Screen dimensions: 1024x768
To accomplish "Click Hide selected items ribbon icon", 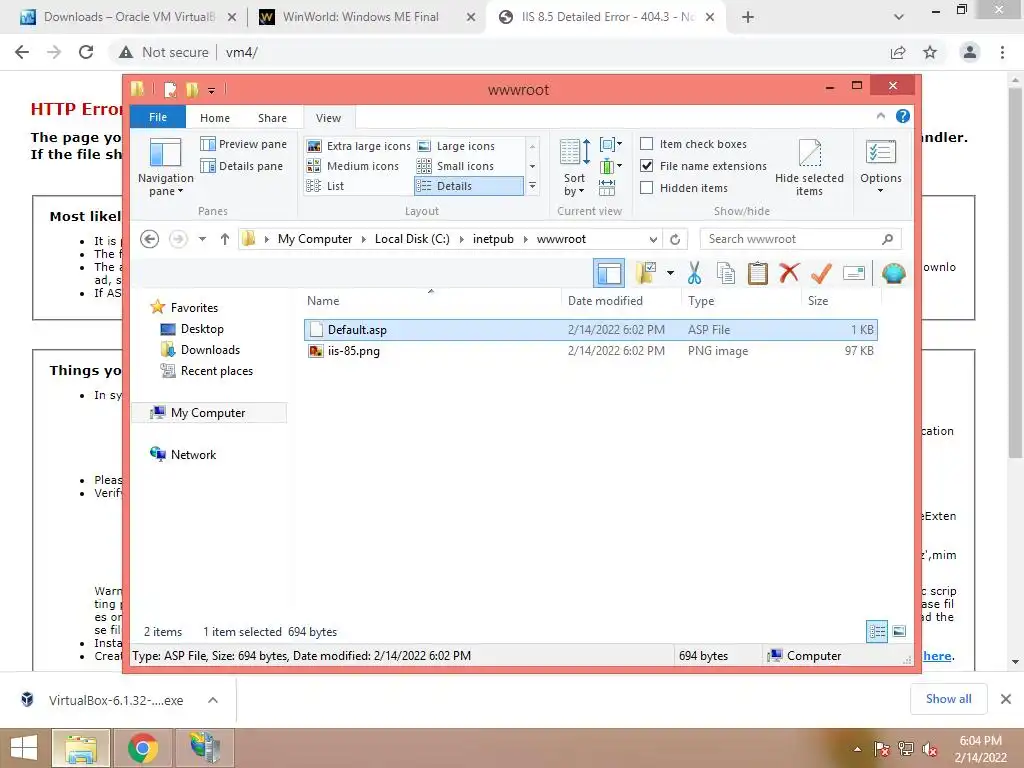I will 809,167.
